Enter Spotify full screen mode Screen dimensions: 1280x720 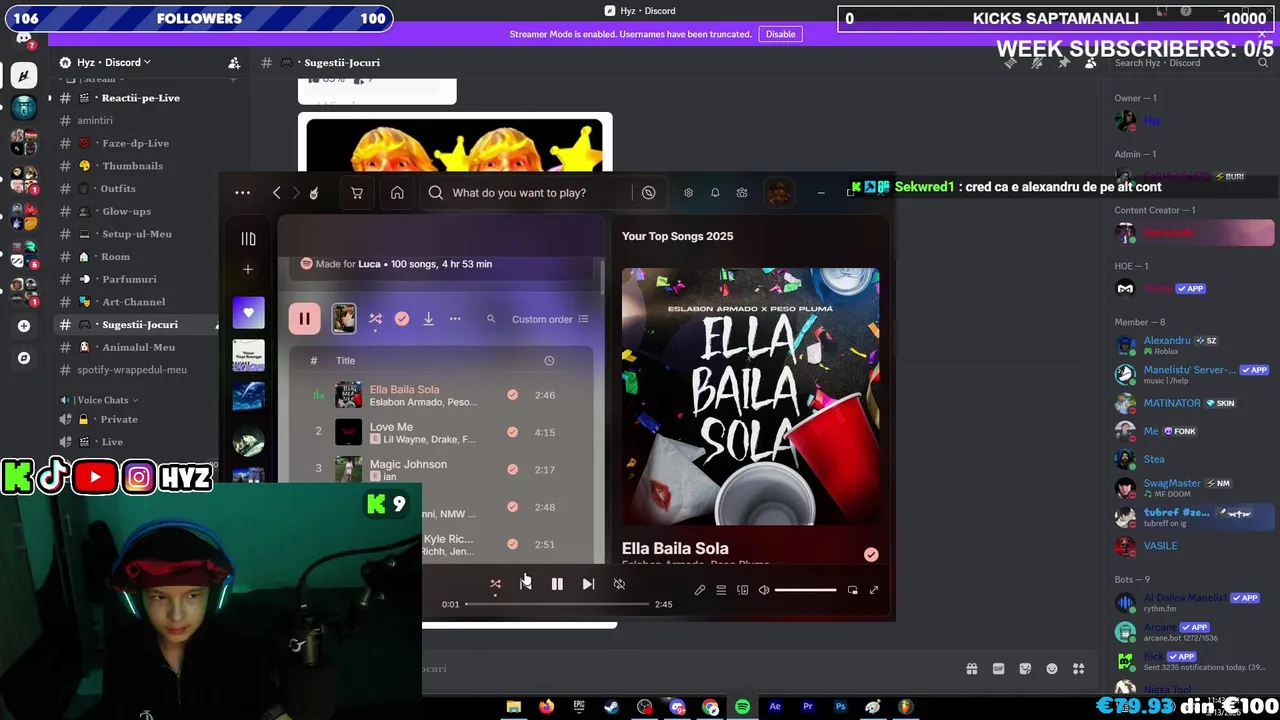[x=873, y=590]
